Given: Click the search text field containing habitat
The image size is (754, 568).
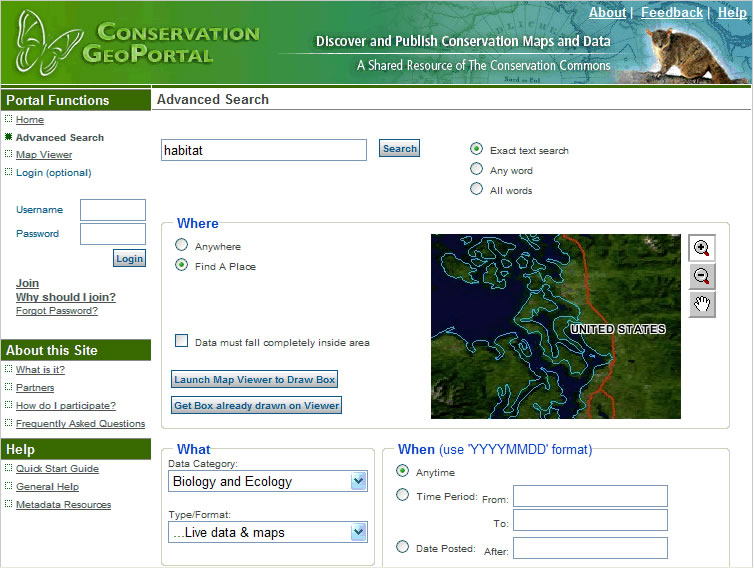Looking at the screenshot, I should tap(264, 150).
